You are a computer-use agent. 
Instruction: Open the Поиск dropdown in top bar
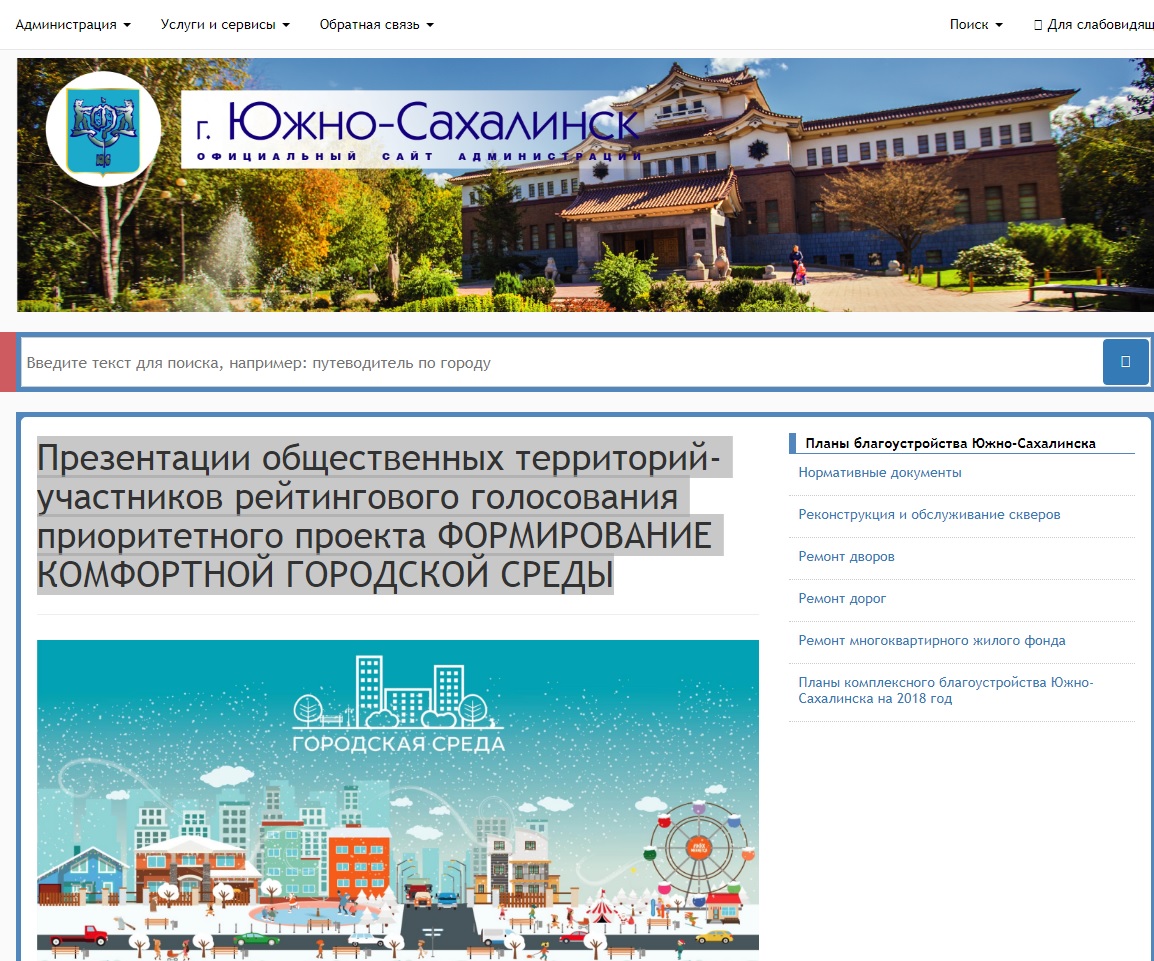(975, 25)
